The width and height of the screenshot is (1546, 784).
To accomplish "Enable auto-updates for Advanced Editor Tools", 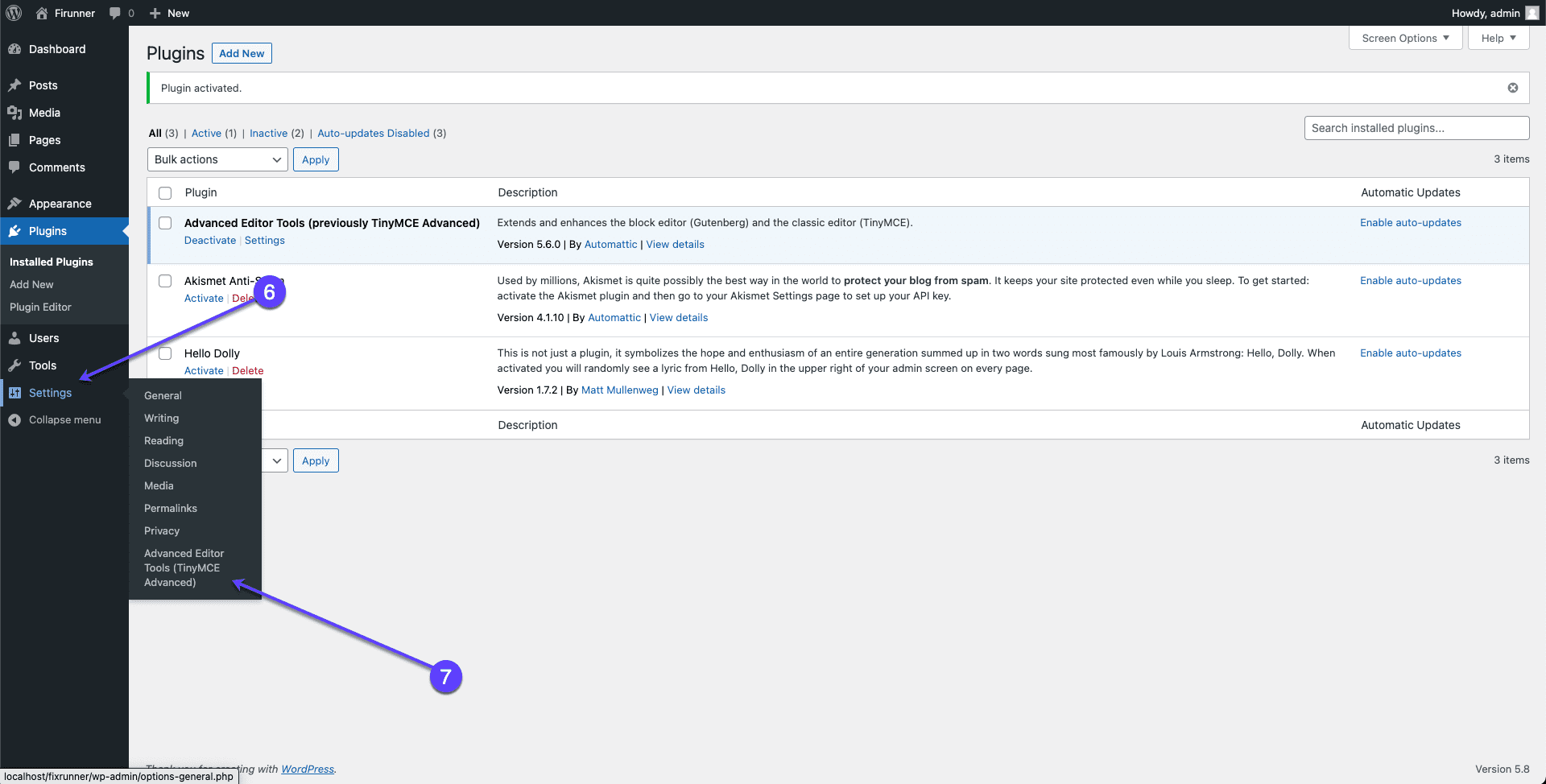I will click(x=1411, y=222).
